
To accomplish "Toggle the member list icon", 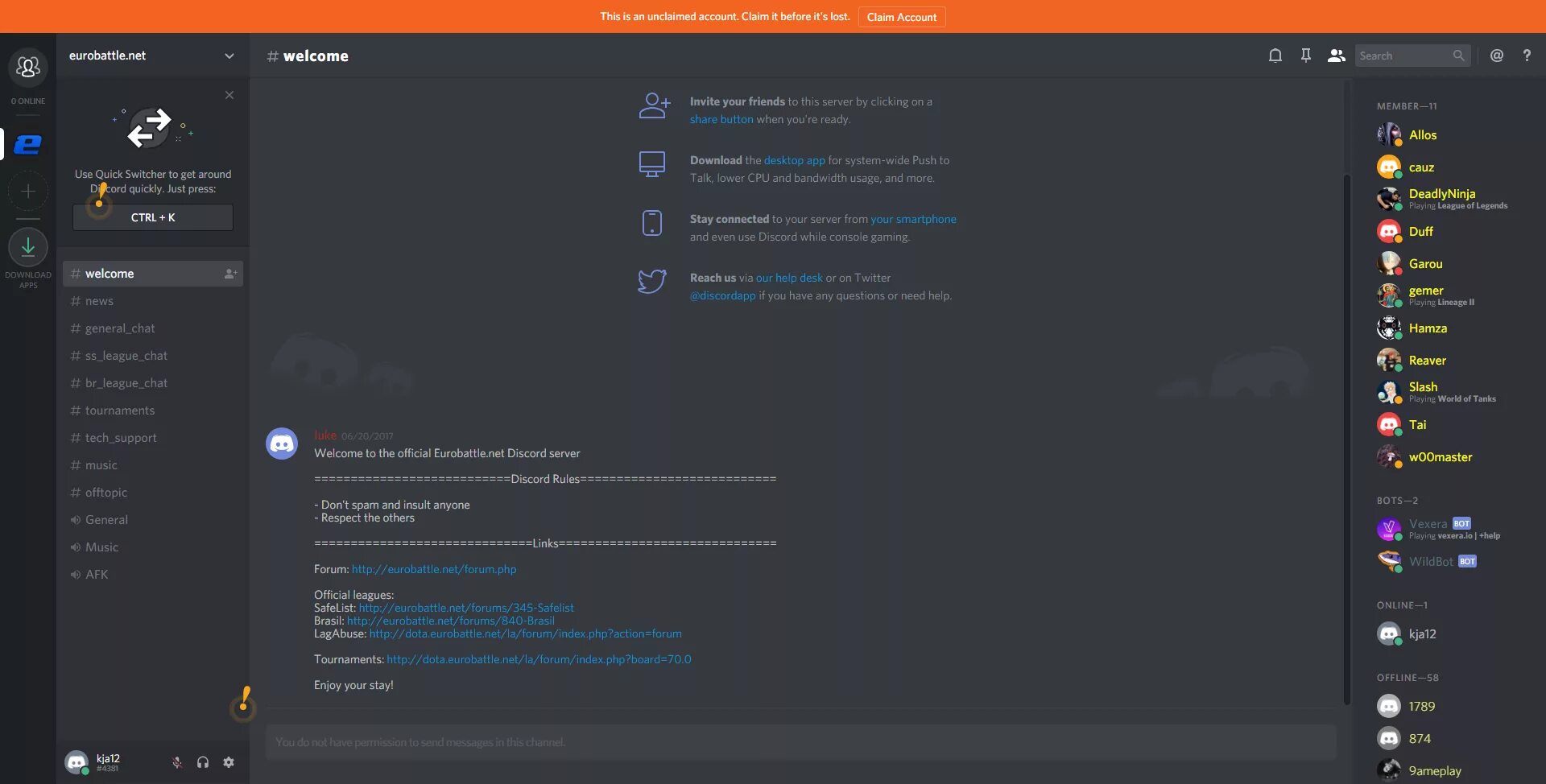I will coord(1337,56).
